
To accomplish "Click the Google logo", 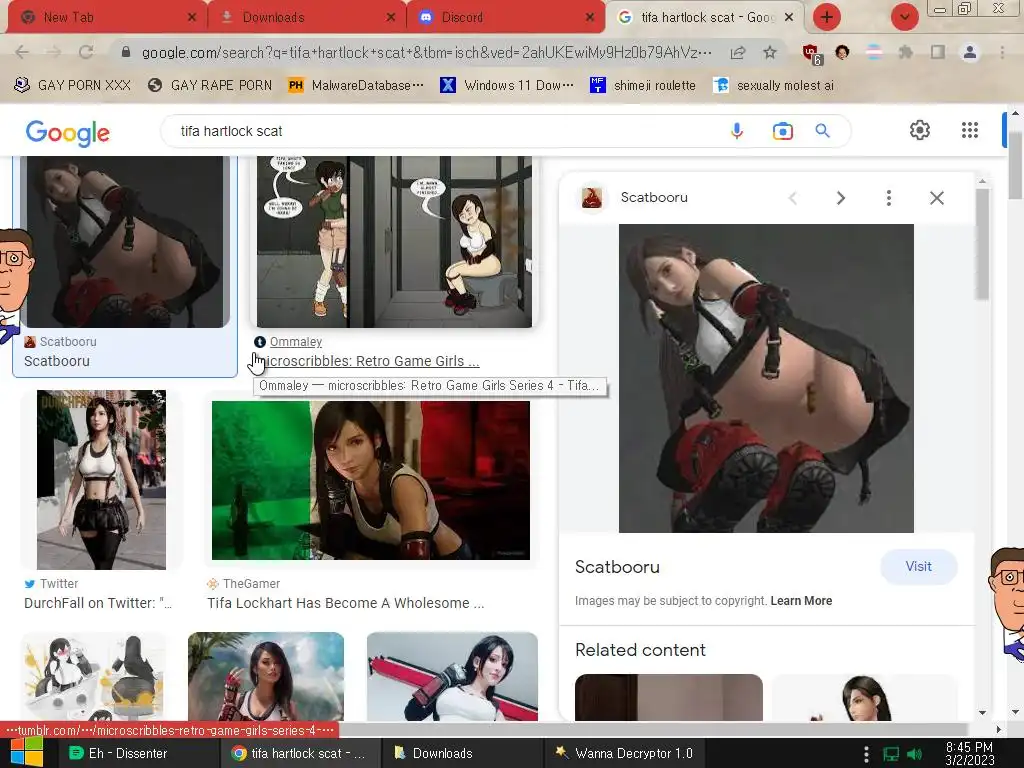I will point(67,133).
